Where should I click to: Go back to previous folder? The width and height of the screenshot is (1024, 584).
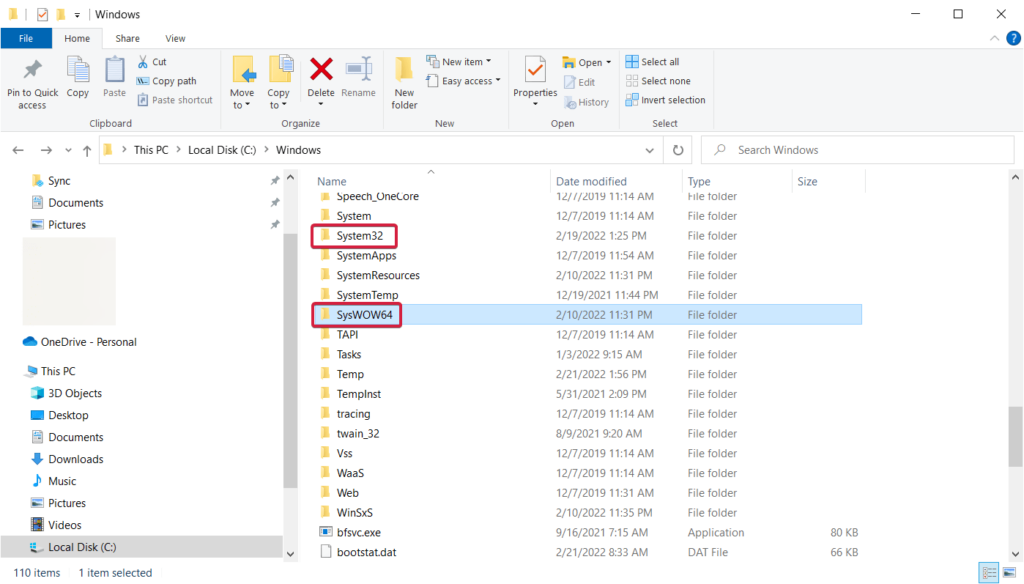pos(18,150)
